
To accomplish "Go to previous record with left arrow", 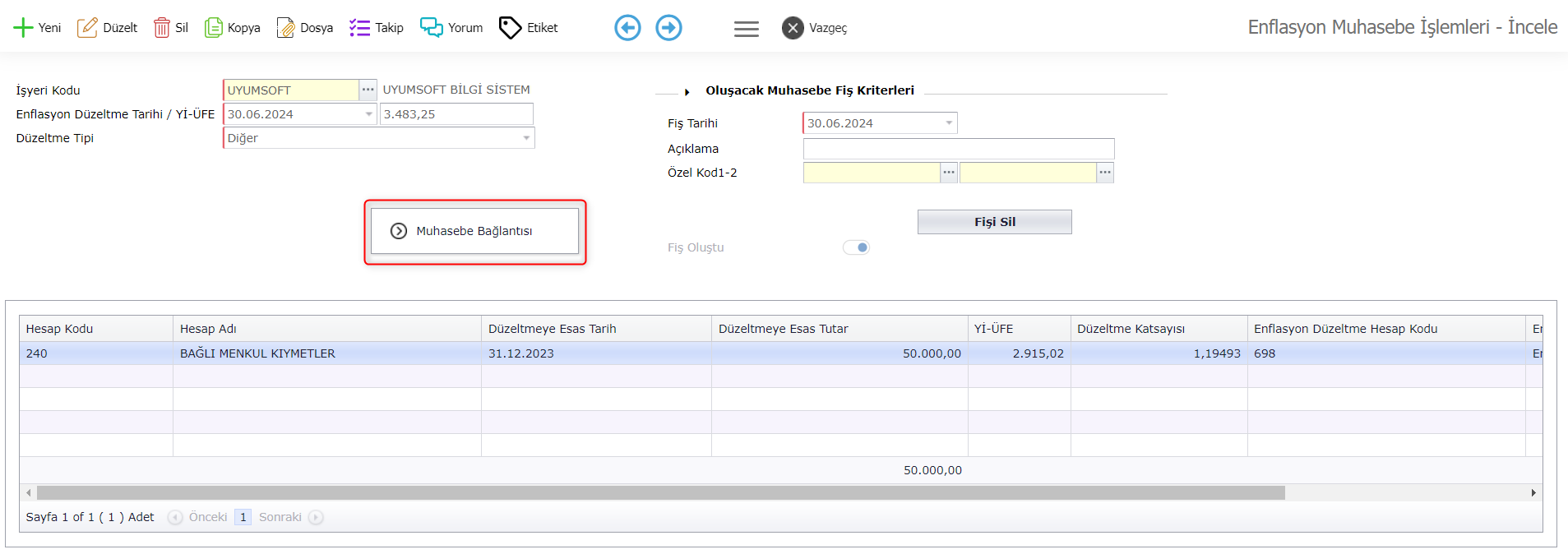I will tap(628, 28).
